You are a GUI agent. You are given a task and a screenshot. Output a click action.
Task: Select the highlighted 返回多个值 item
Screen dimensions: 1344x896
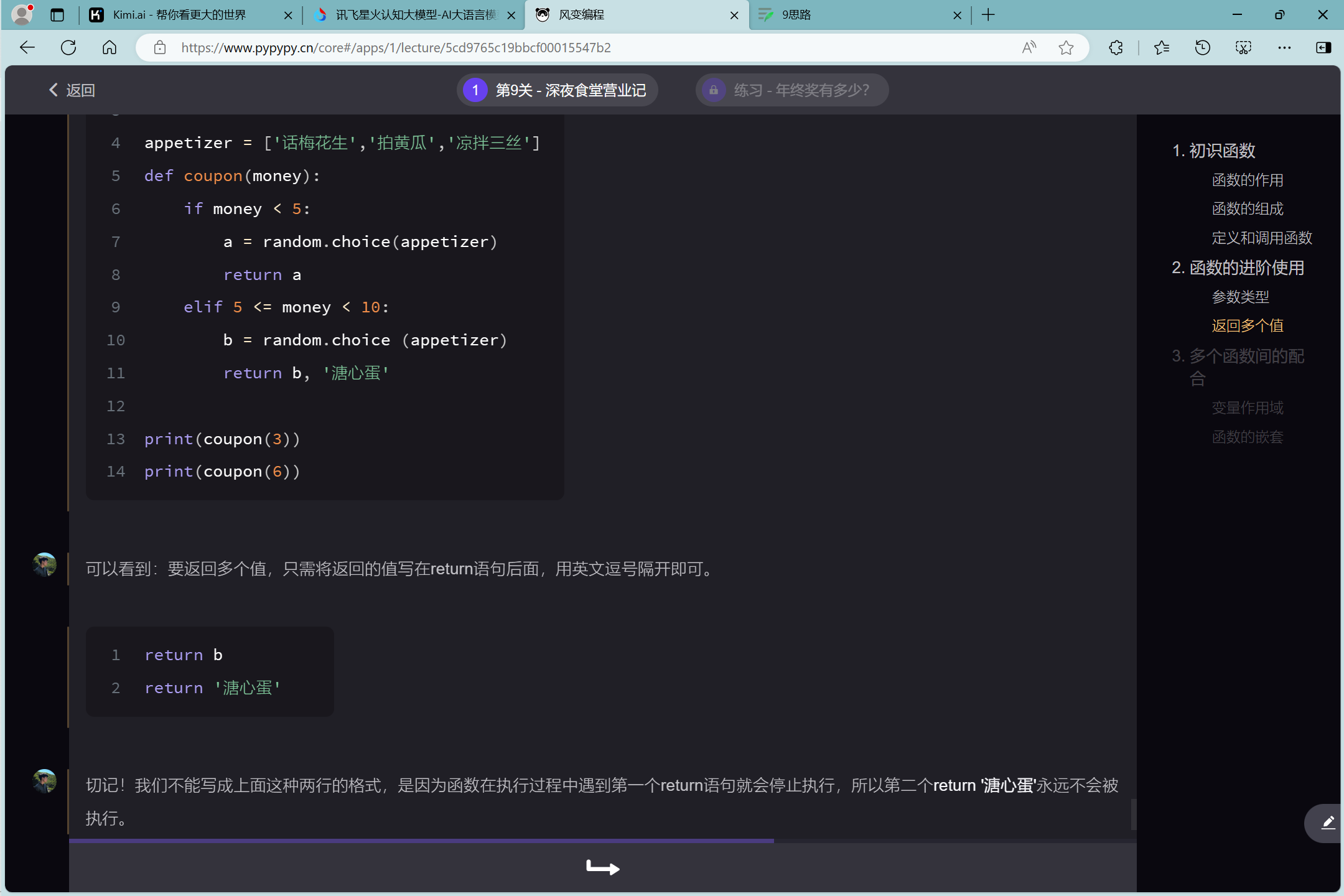[1248, 325]
